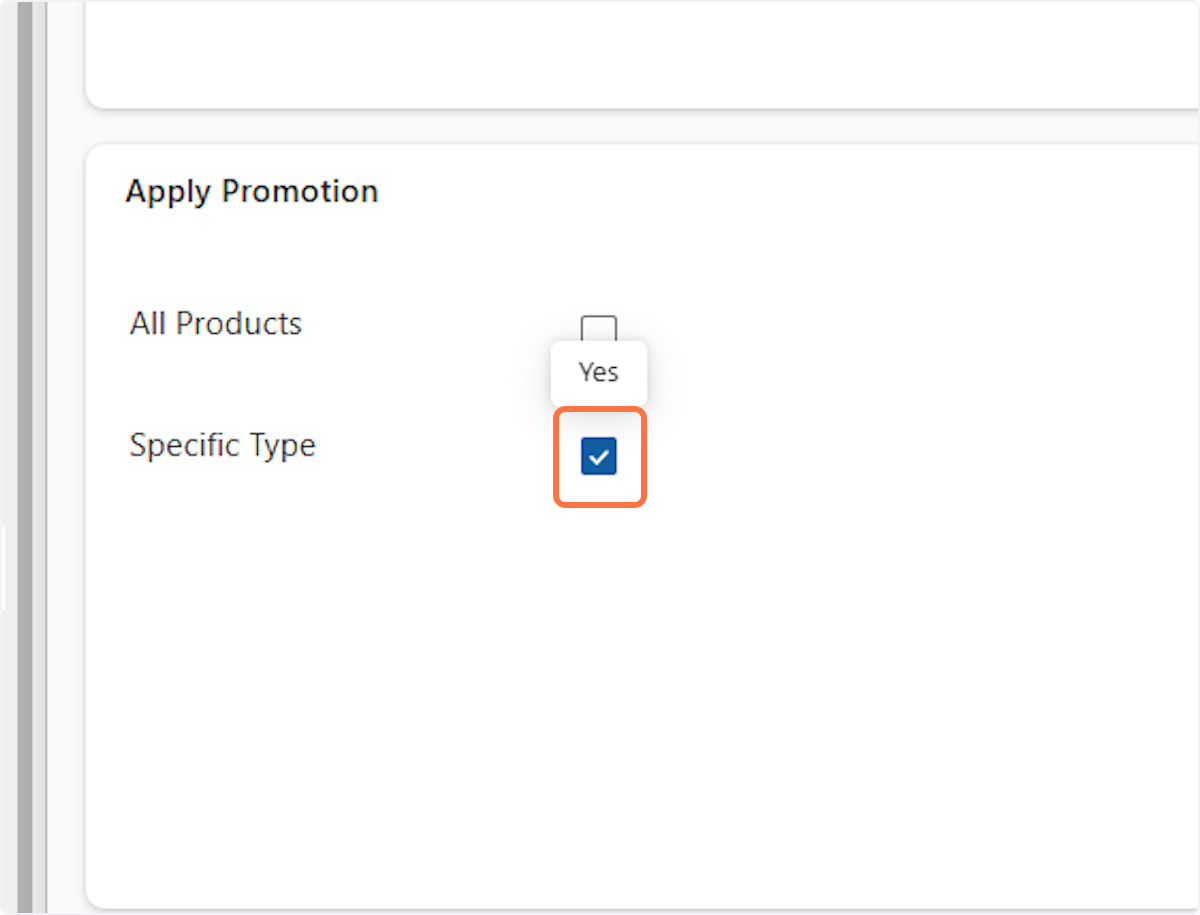Click the gray vertical bar at left edge
The height and width of the screenshot is (915, 1200).
point(26,450)
